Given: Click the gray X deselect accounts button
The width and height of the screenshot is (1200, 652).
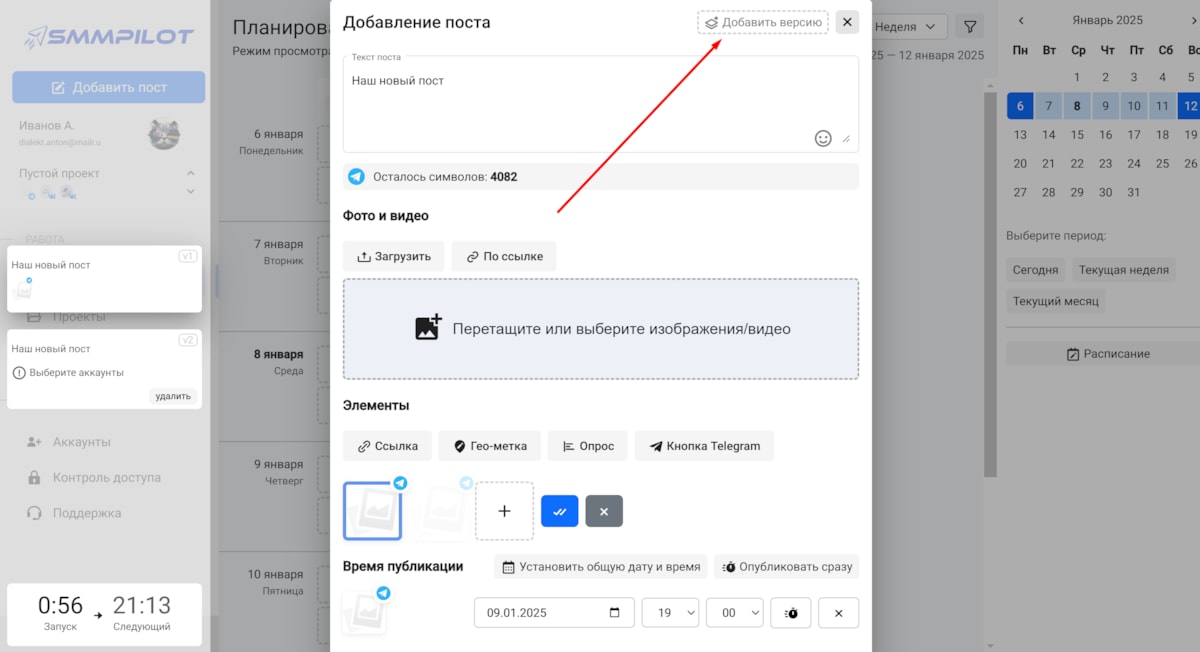Looking at the screenshot, I should (604, 511).
